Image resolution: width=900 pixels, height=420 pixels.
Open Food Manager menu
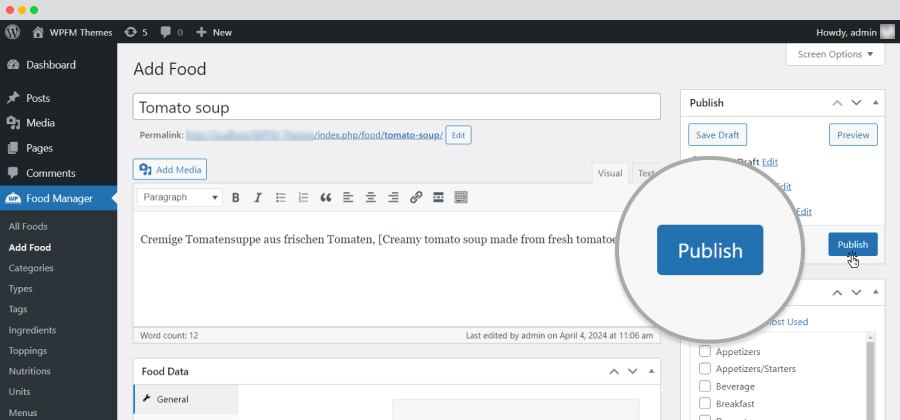[x=58, y=199]
